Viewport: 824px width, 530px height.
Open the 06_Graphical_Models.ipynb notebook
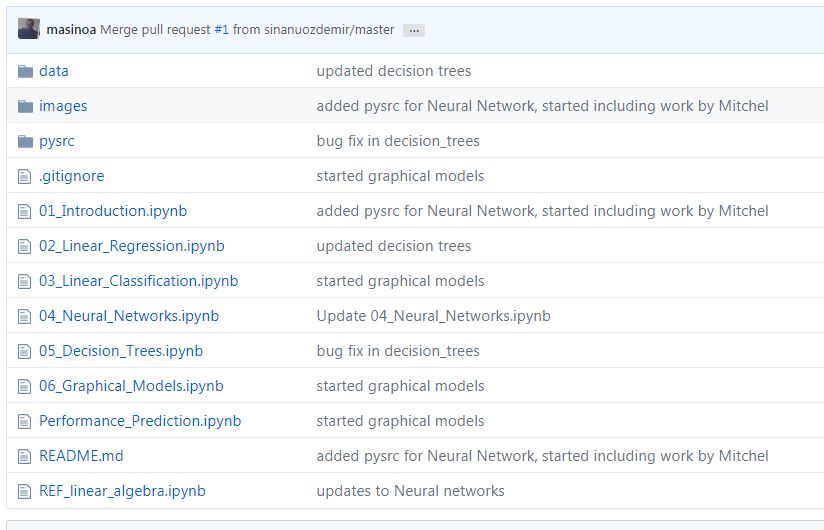pyautogui.click(x=131, y=386)
